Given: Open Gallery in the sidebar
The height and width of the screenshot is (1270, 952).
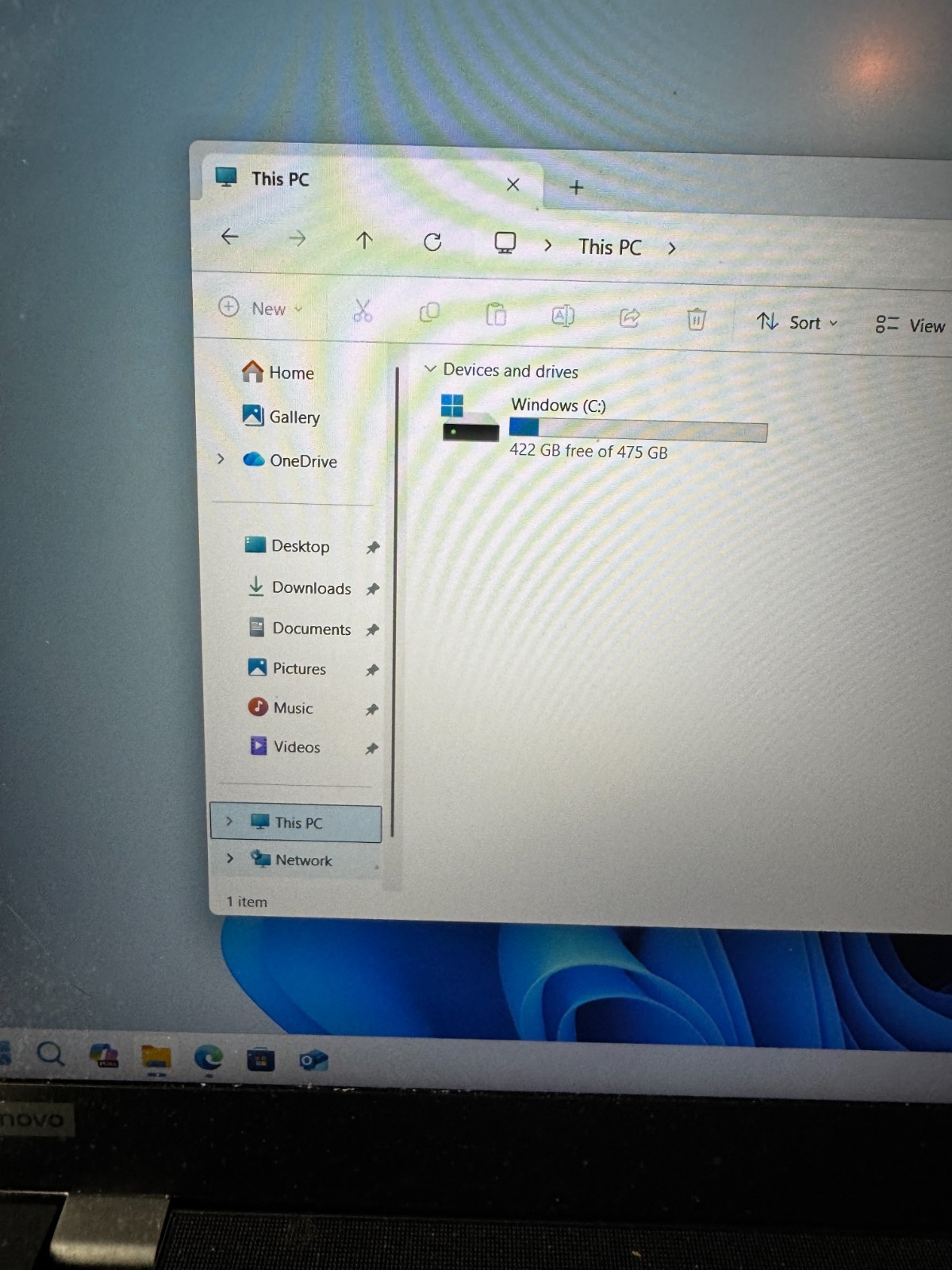Looking at the screenshot, I should (x=282, y=416).
